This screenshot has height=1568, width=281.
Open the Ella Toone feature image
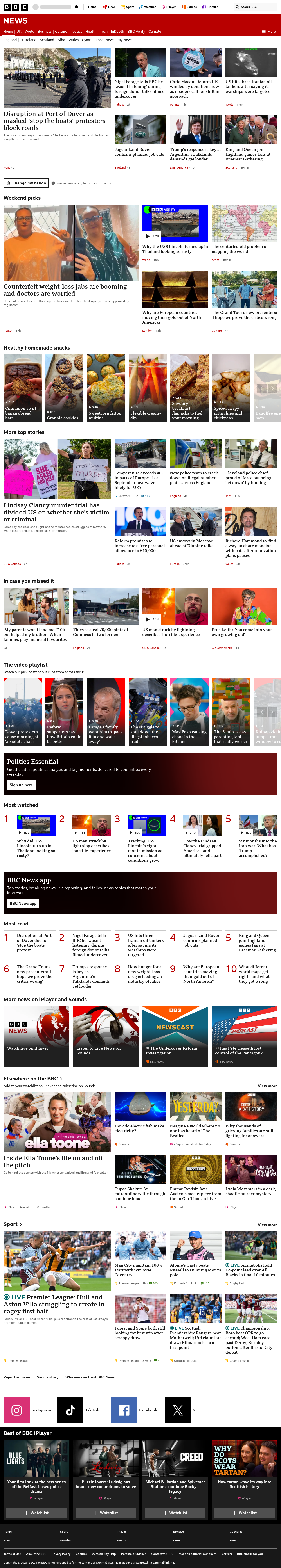pos(57,1122)
